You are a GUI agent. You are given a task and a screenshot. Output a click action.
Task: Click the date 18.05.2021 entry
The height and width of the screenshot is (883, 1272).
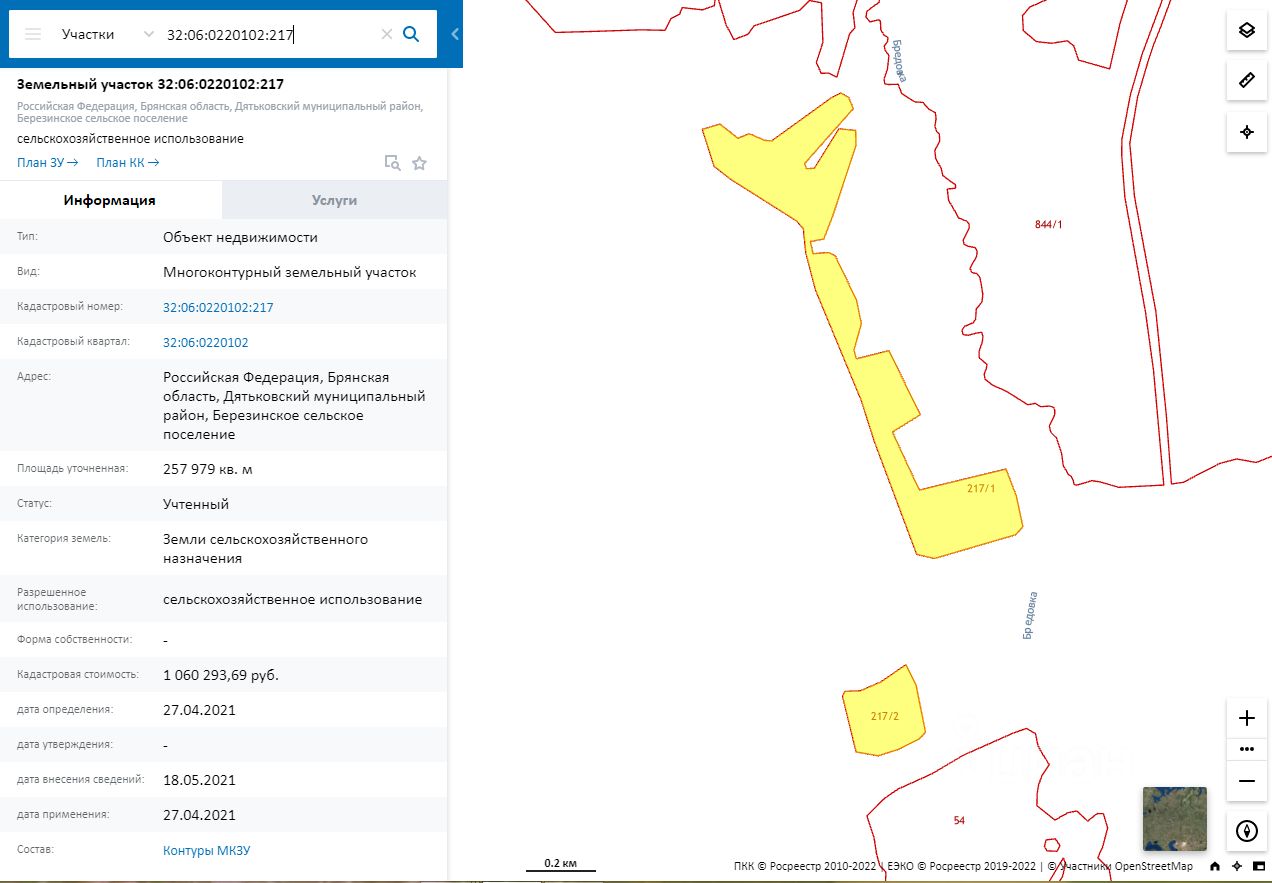200,780
